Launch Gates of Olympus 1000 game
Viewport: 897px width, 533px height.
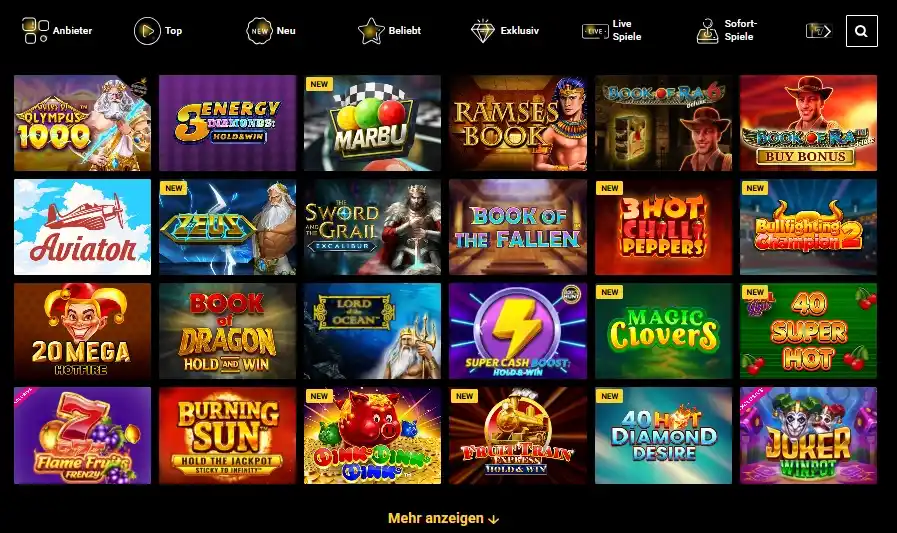pos(82,123)
